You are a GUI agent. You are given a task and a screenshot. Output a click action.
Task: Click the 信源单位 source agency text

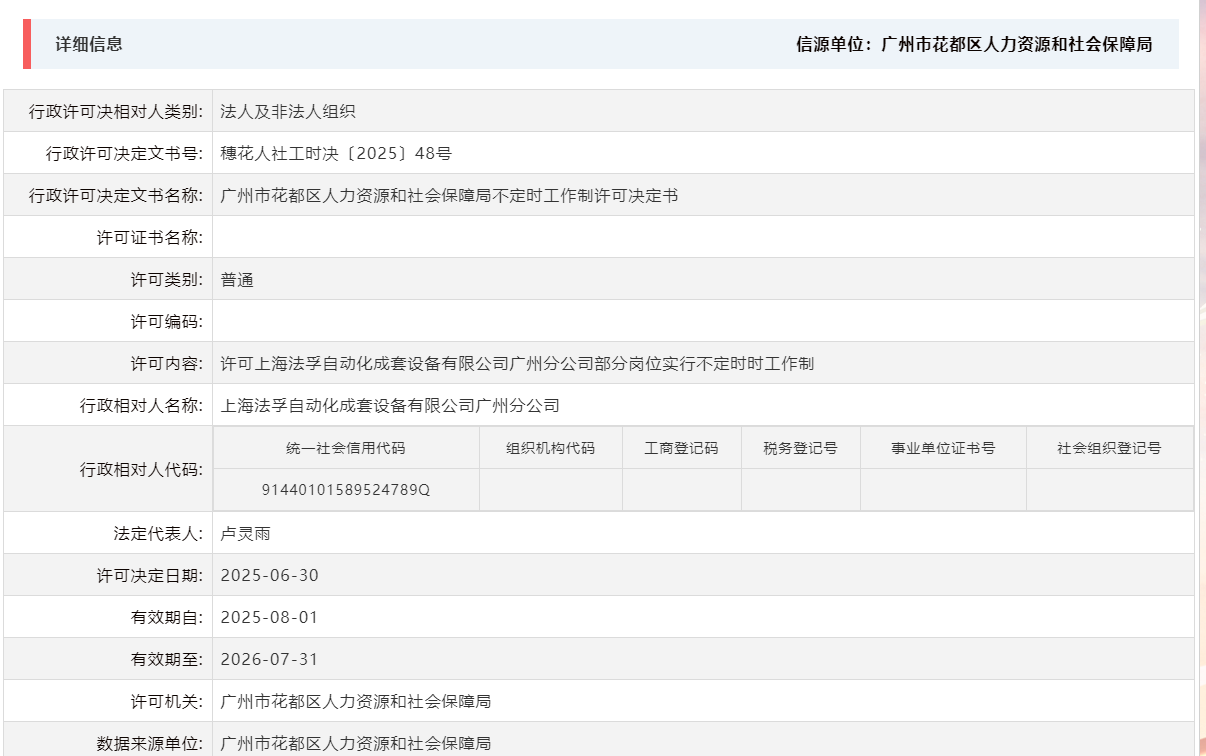click(973, 44)
